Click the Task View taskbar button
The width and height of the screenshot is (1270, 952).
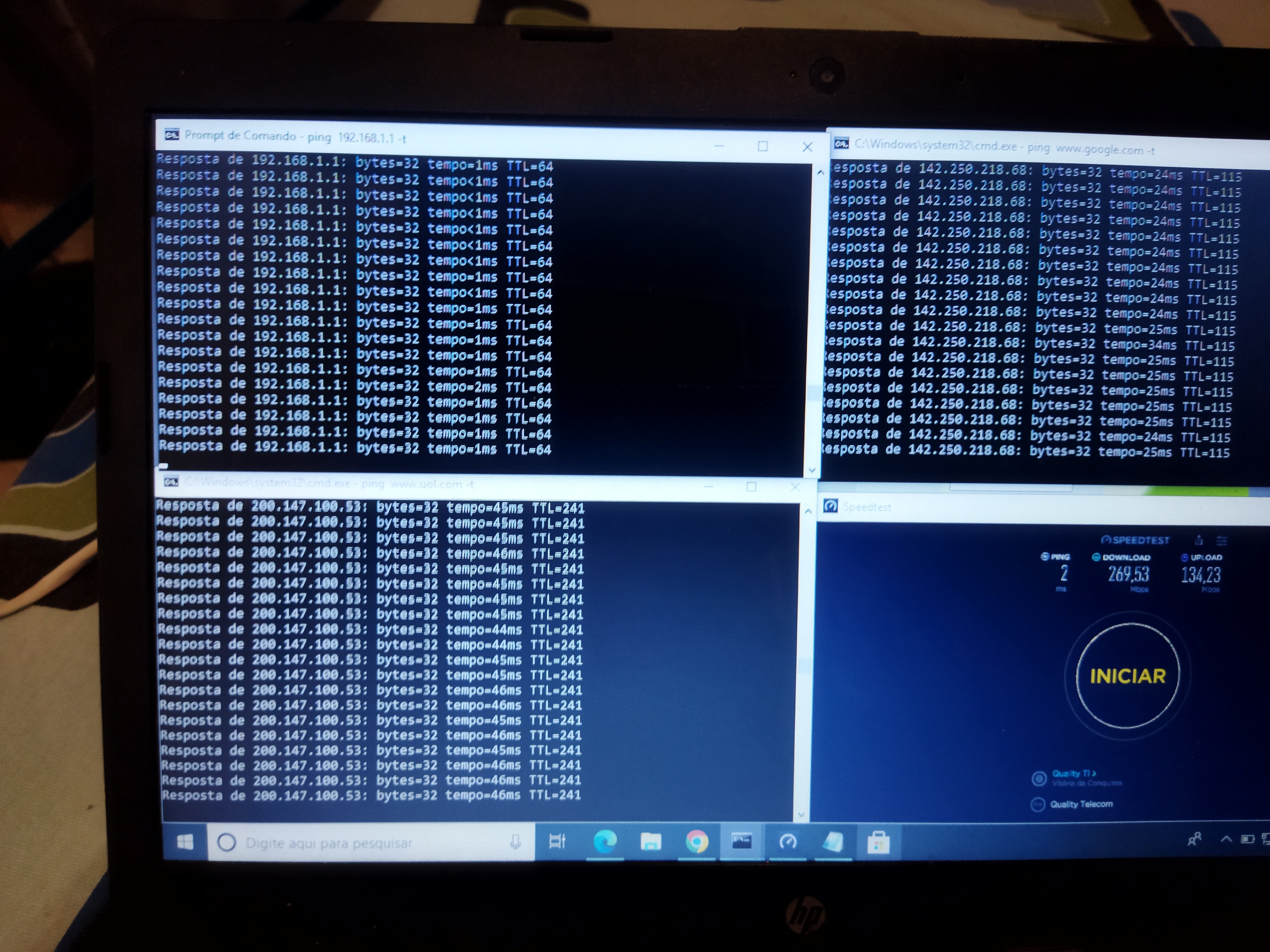click(x=557, y=842)
